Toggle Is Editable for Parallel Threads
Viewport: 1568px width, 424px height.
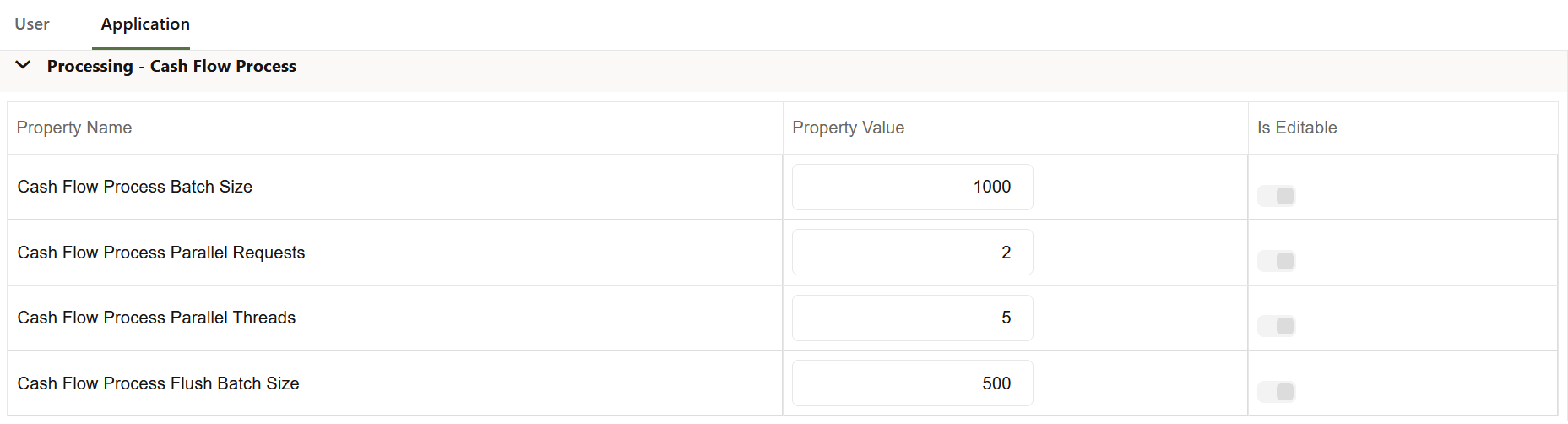click(x=1276, y=326)
